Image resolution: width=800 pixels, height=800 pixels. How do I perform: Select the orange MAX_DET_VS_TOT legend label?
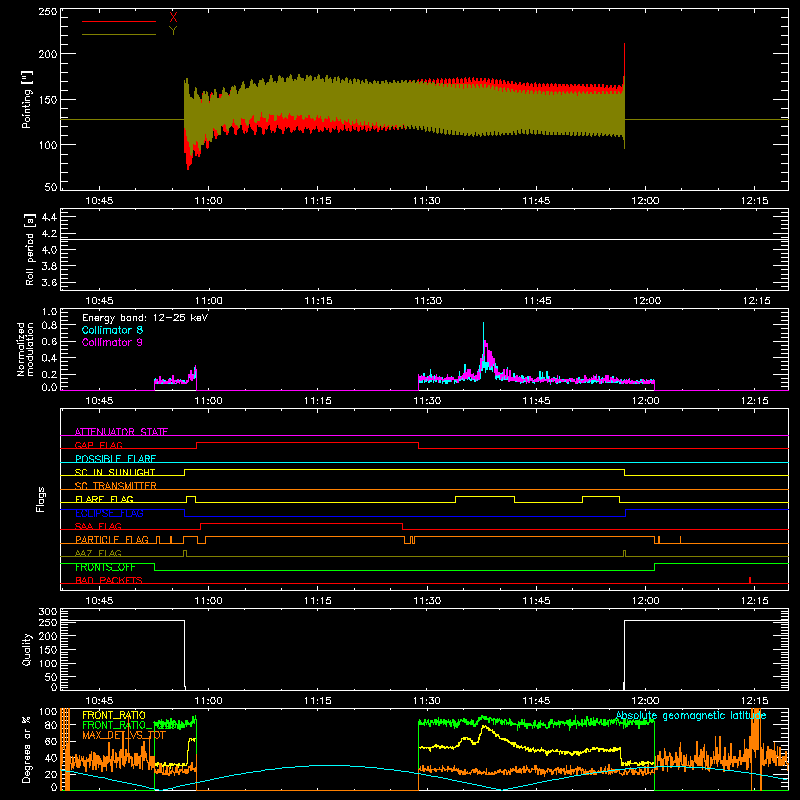pyautogui.click(x=124, y=736)
